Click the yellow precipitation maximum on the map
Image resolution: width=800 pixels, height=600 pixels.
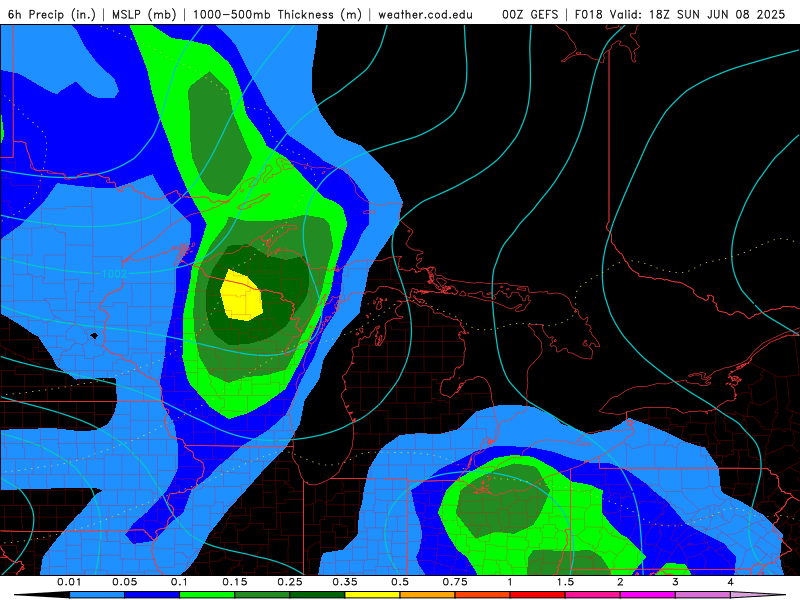(241, 296)
